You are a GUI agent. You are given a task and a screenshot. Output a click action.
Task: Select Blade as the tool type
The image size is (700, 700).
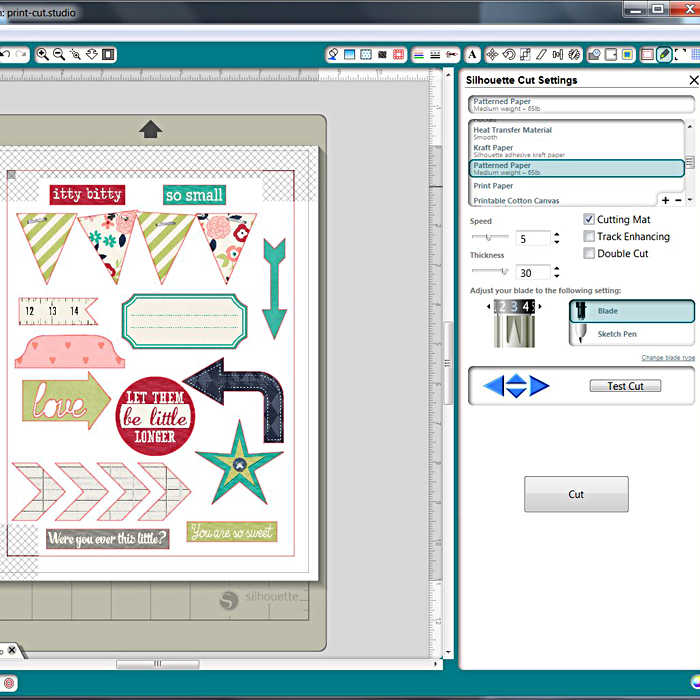click(x=632, y=311)
